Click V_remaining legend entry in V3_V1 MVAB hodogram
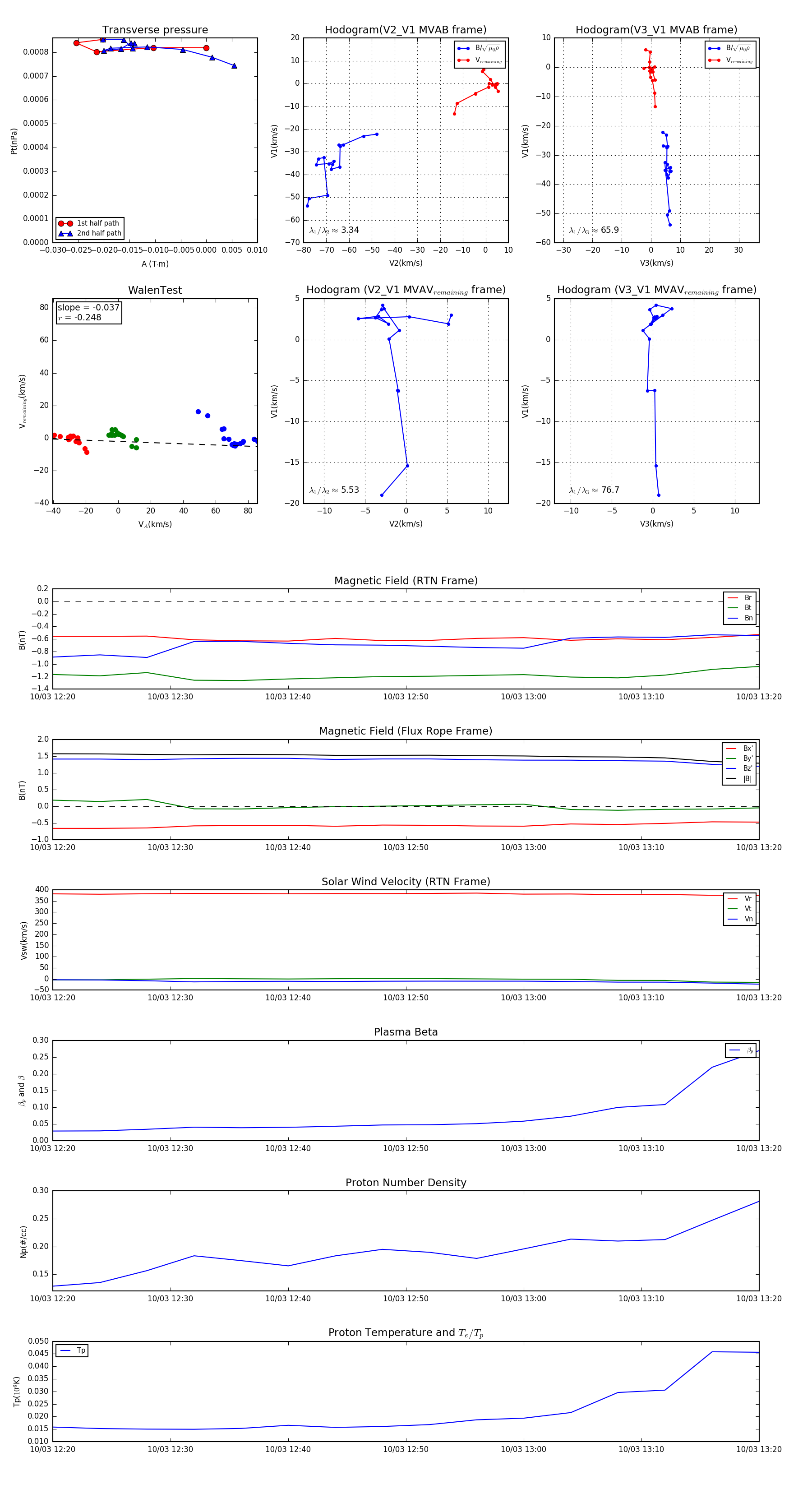Image resolution: width=812 pixels, height=1489 pixels. 730,60
